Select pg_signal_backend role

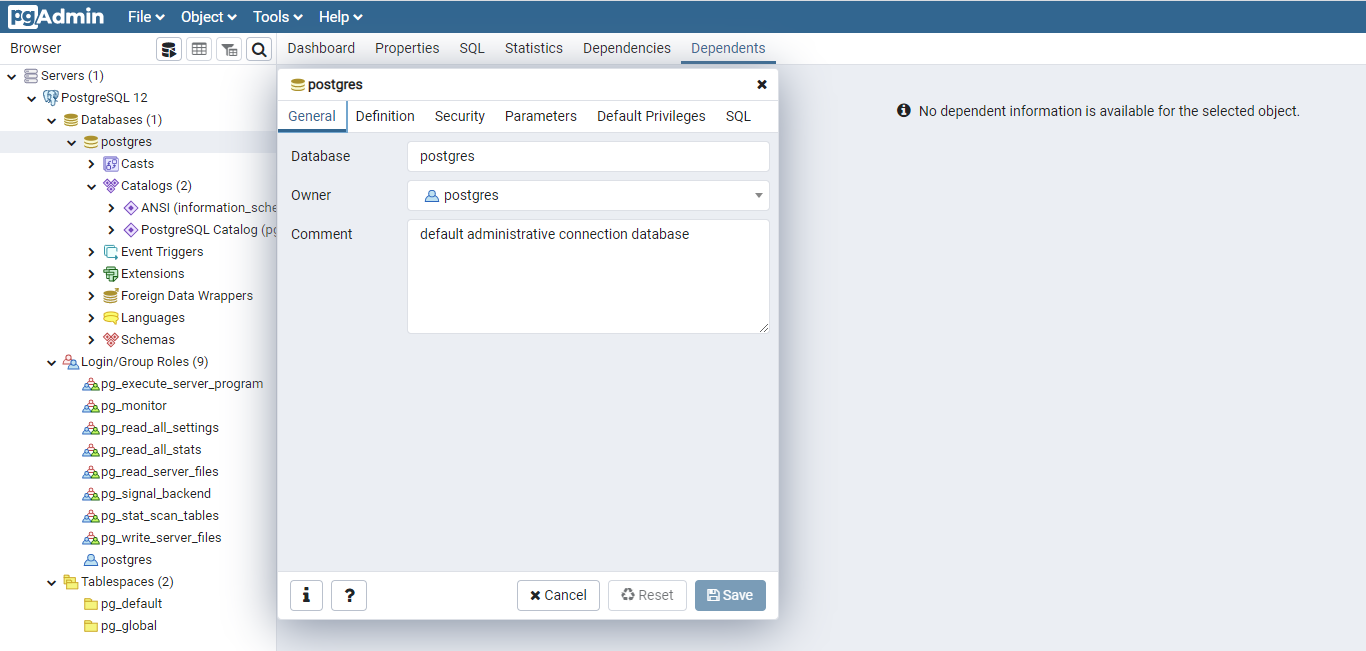[156, 494]
